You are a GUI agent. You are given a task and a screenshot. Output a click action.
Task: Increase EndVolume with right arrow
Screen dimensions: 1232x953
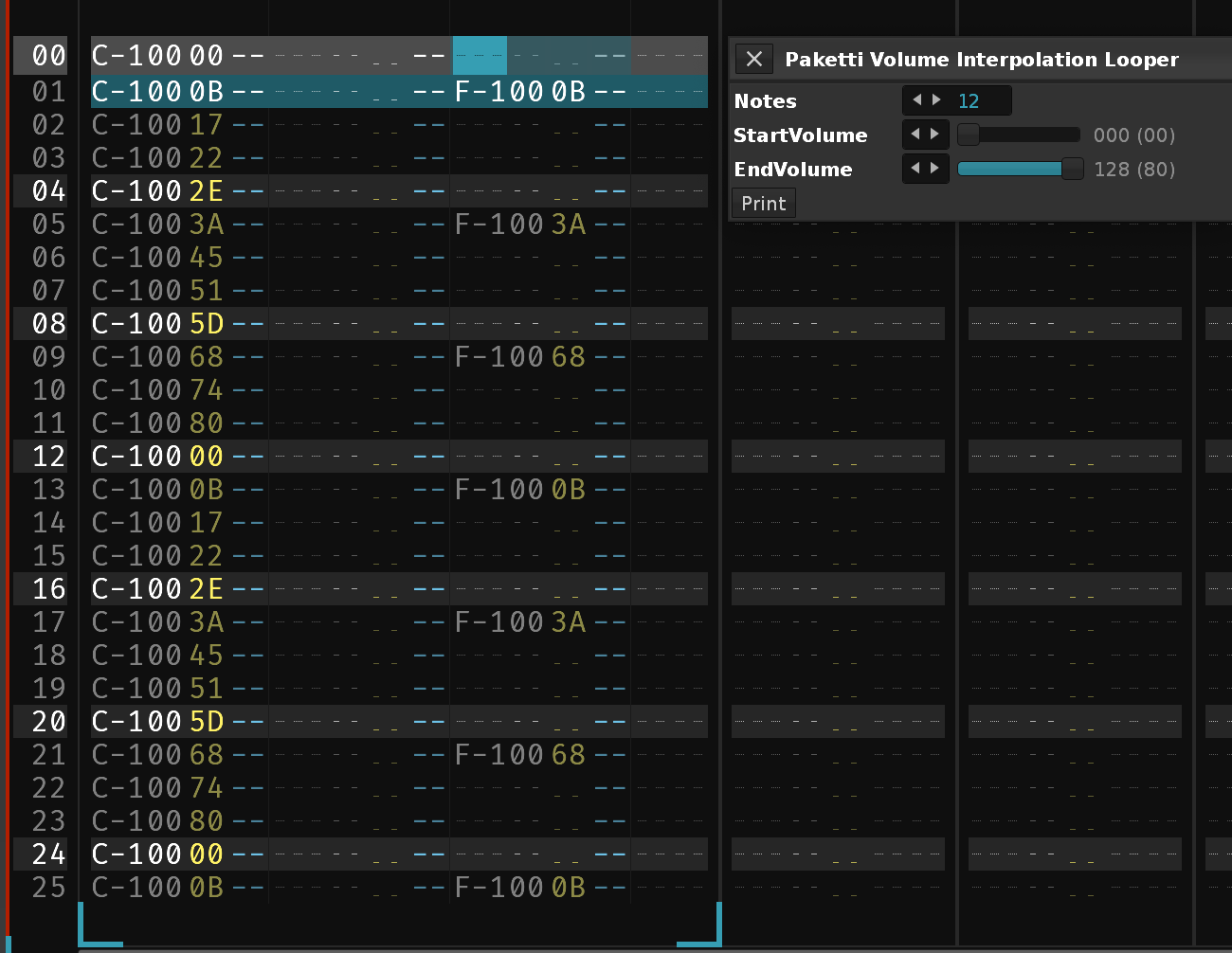coord(935,169)
